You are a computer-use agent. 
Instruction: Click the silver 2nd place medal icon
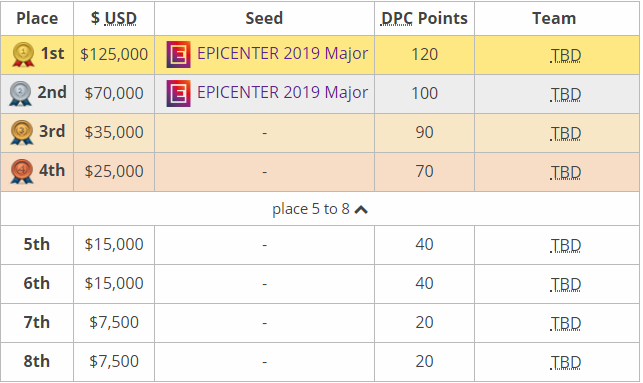pyautogui.click(x=21, y=93)
